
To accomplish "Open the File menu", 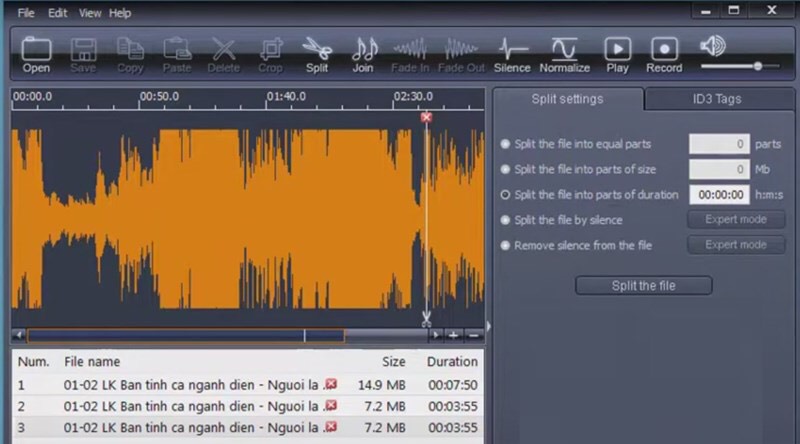I will point(26,13).
